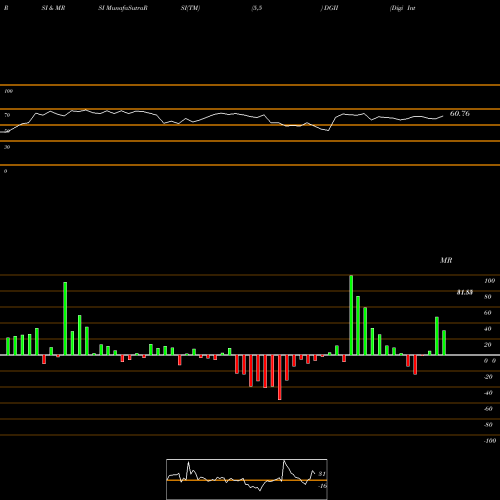
Task: Click the -60 label on MR axis
Action: click(x=488, y=409)
